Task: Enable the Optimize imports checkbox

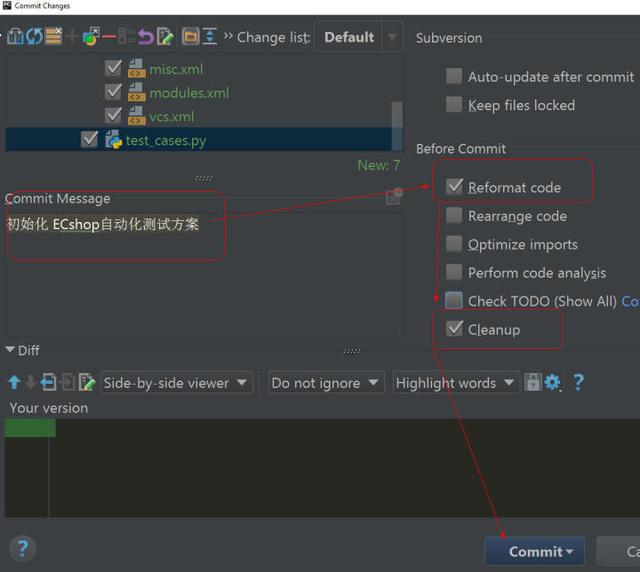Action: point(455,244)
